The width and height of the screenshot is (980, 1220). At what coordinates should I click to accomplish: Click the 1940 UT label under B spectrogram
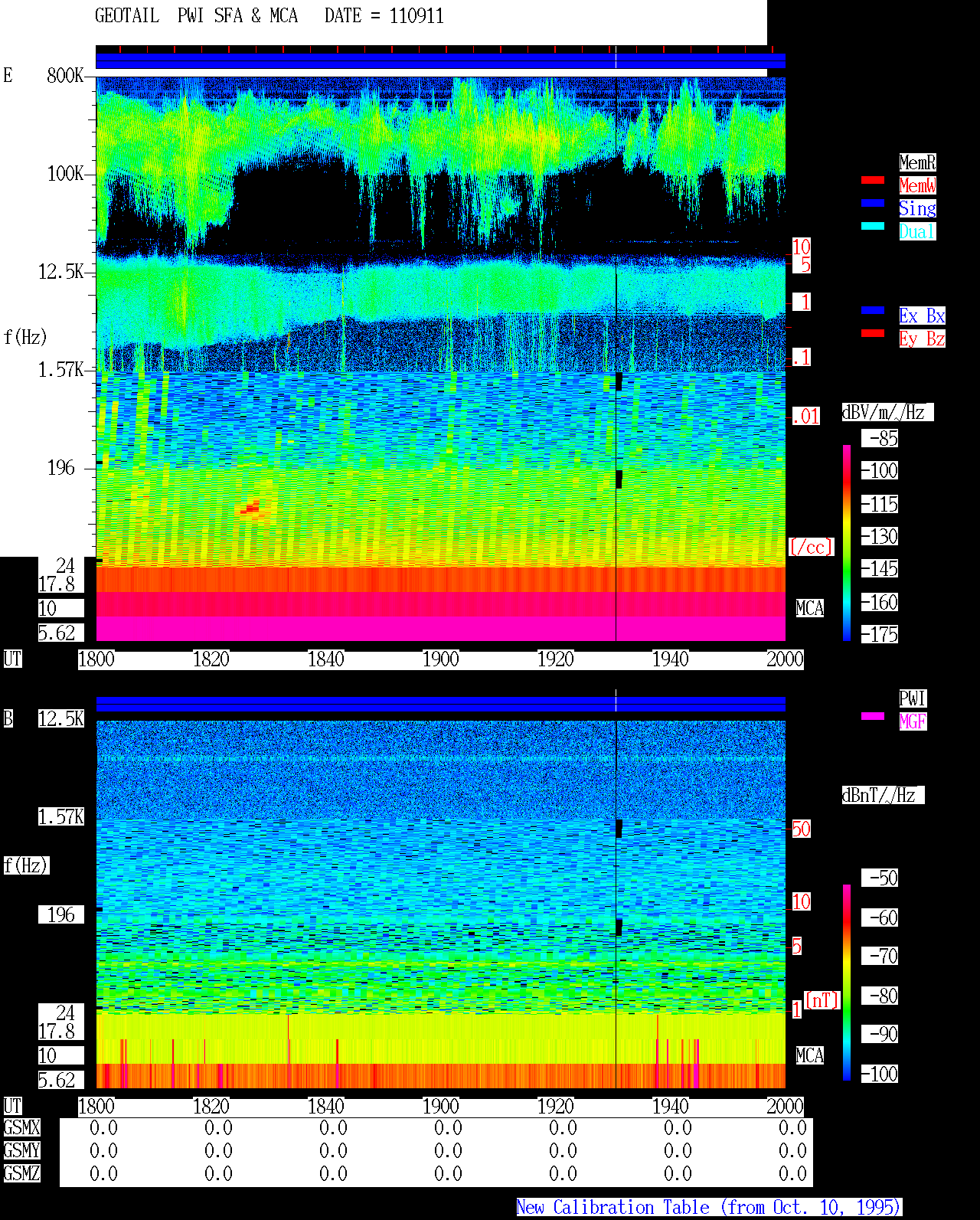(x=671, y=1107)
